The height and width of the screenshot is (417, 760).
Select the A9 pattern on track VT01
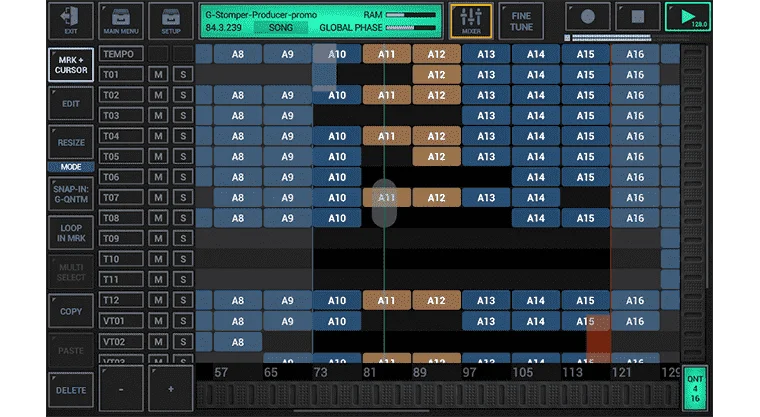[287, 321]
